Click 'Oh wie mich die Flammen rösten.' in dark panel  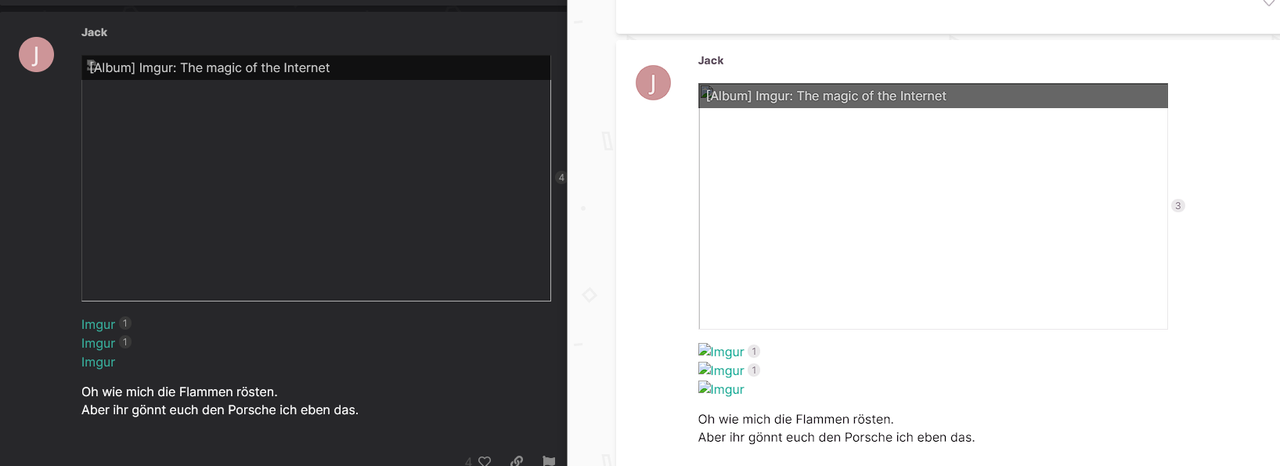pos(179,391)
